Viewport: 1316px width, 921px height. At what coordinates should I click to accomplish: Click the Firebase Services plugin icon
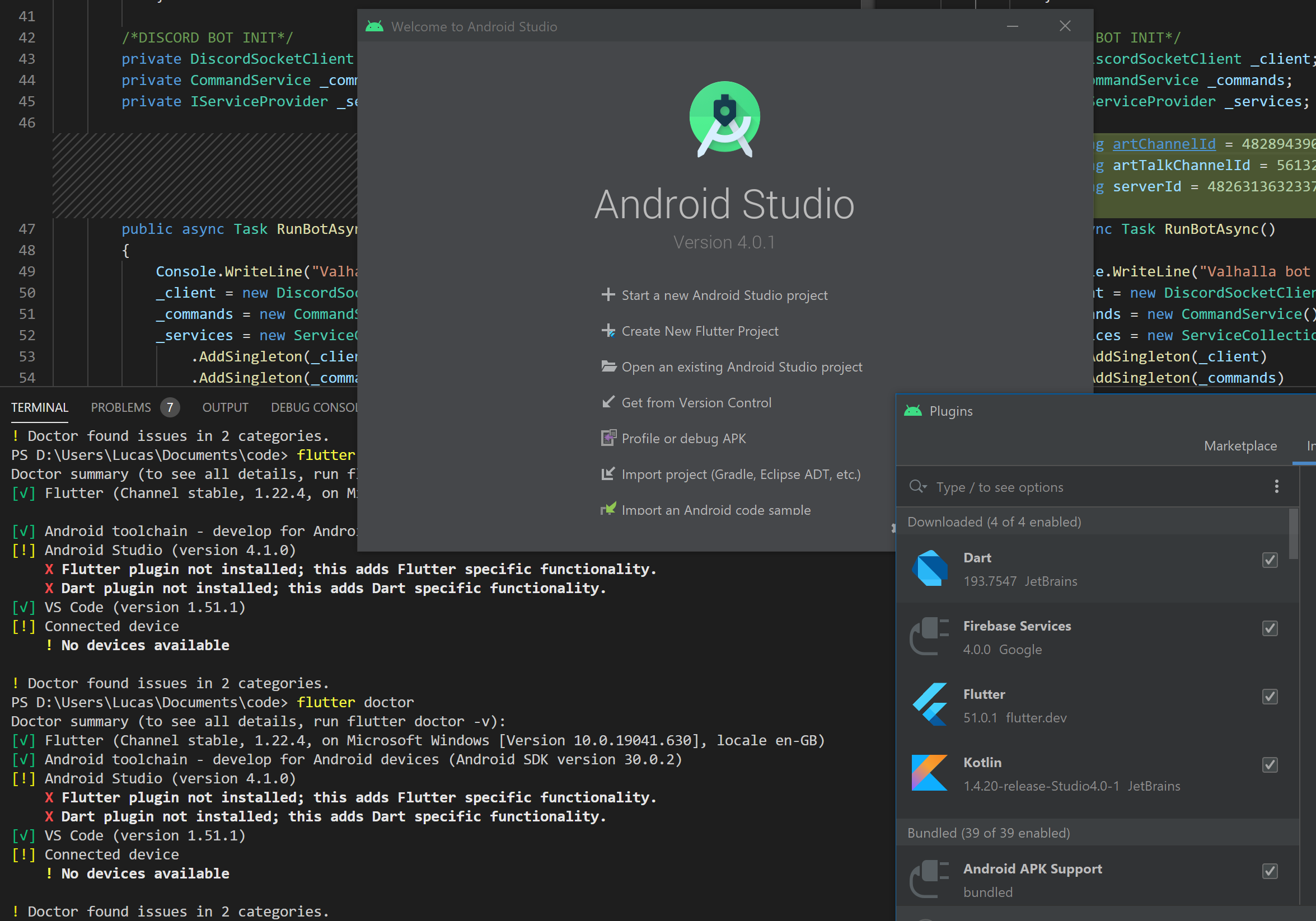[x=929, y=636]
